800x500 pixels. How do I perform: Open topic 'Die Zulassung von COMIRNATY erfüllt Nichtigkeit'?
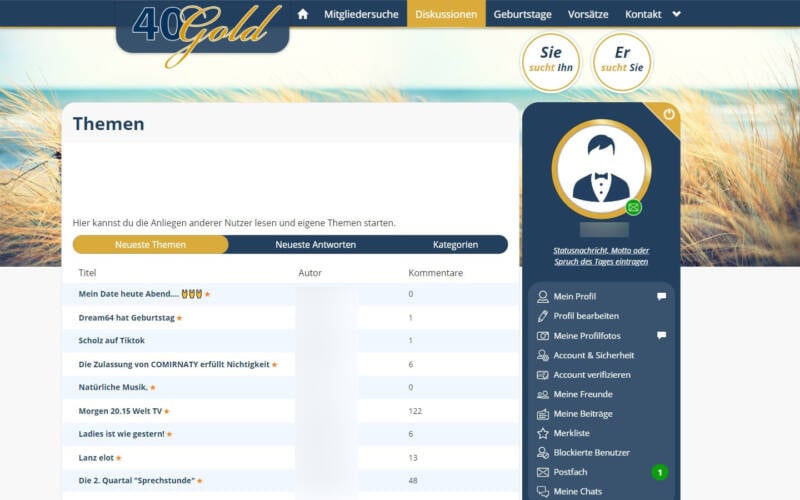point(174,364)
